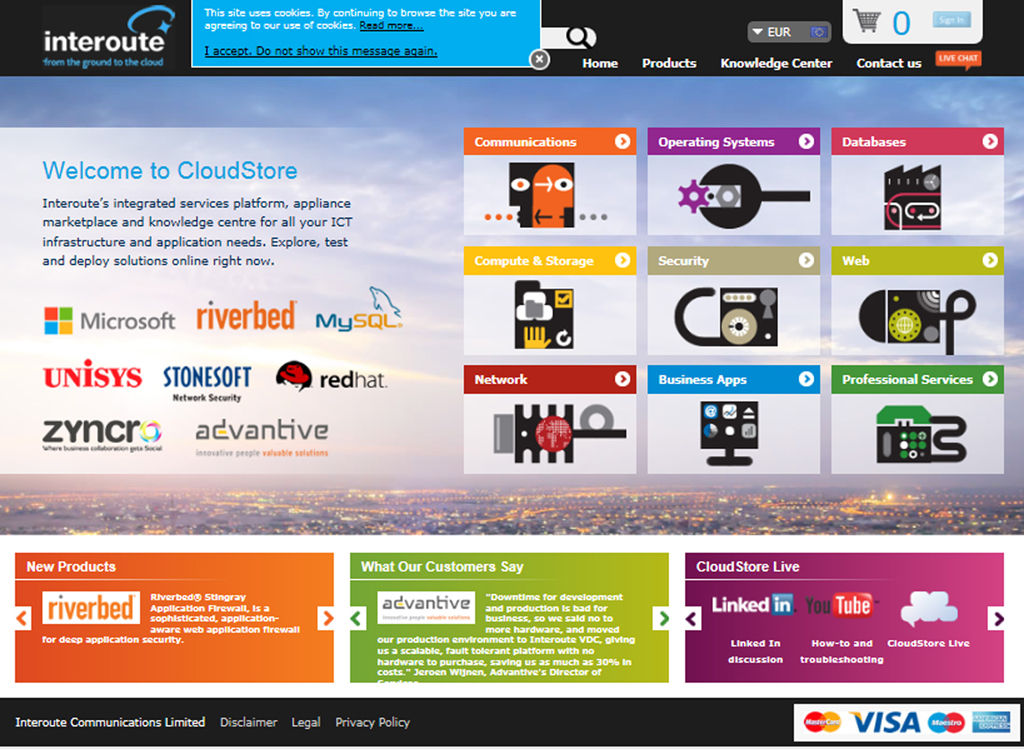Close the cookie notice banner
This screenshot has height=749, width=1024.
pyautogui.click(x=539, y=60)
